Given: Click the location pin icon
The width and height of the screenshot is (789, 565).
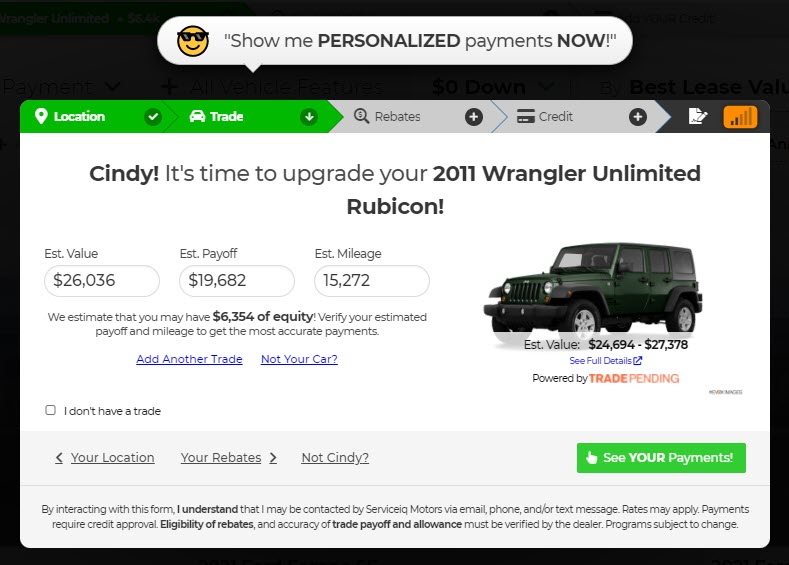Looking at the screenshot, I should (x=41, y=116).
